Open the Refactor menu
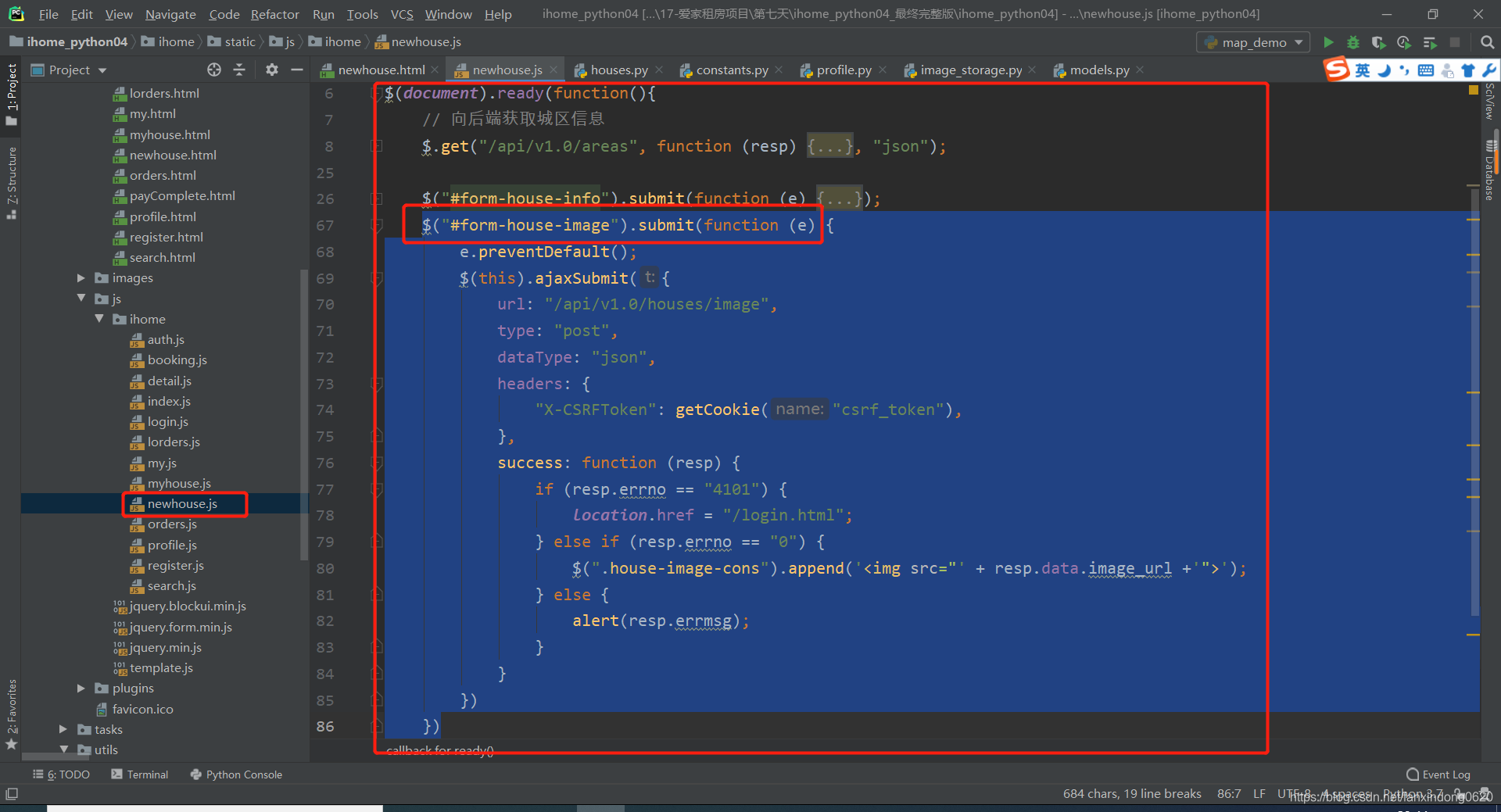 [274, 14]
